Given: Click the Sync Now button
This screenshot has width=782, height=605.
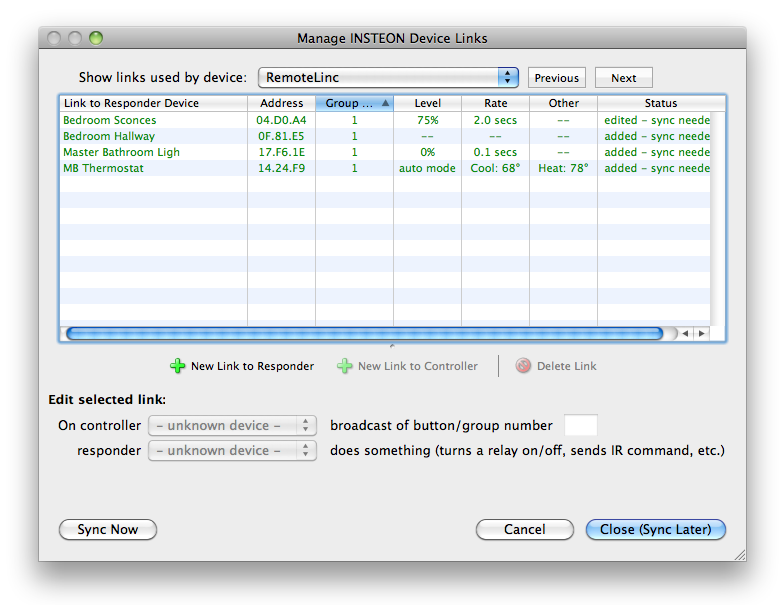Looking at the screenshot, I should [108, 529].
